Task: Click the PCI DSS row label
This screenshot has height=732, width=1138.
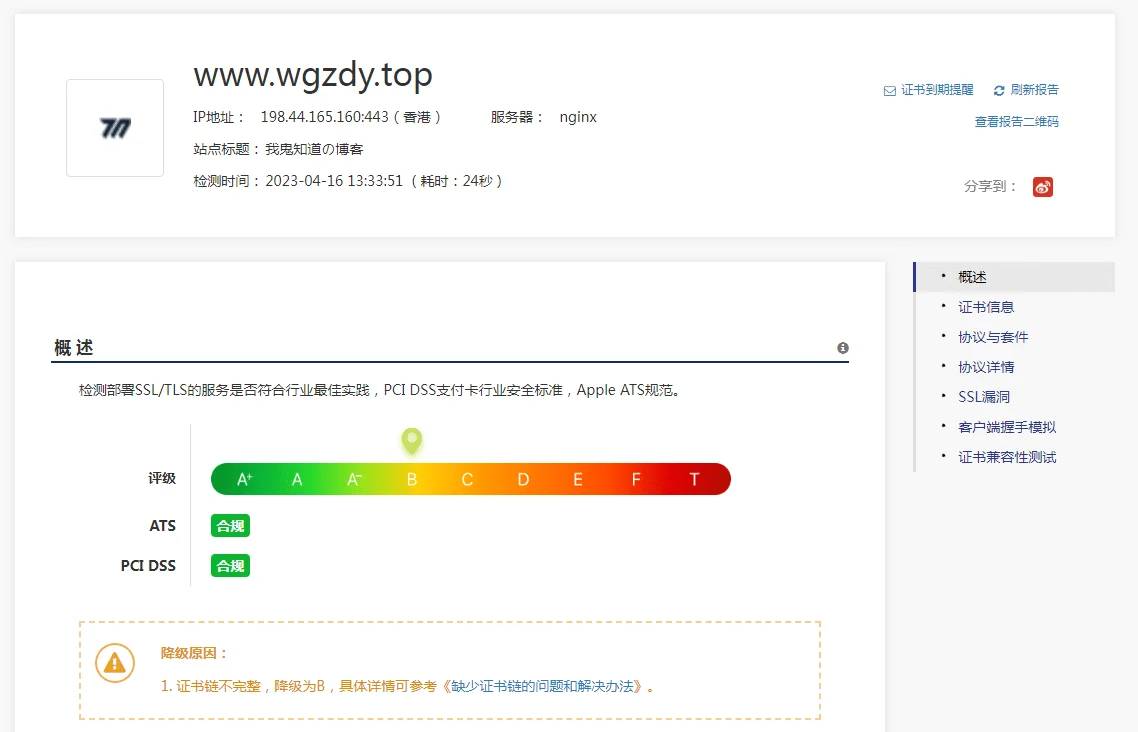Action: pyautogui.click(x=148, y=566)
